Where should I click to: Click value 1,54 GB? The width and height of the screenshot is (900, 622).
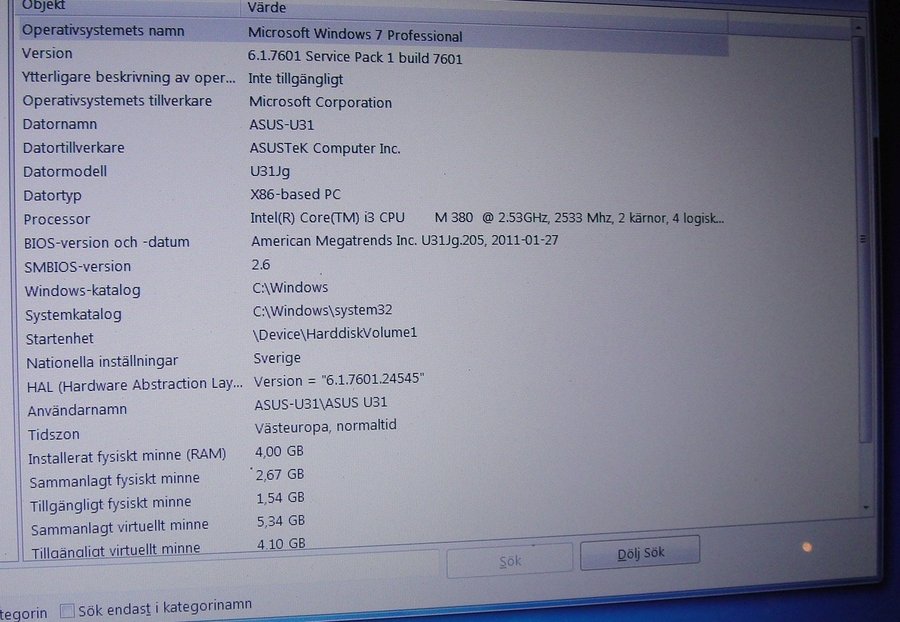point(281,497)
